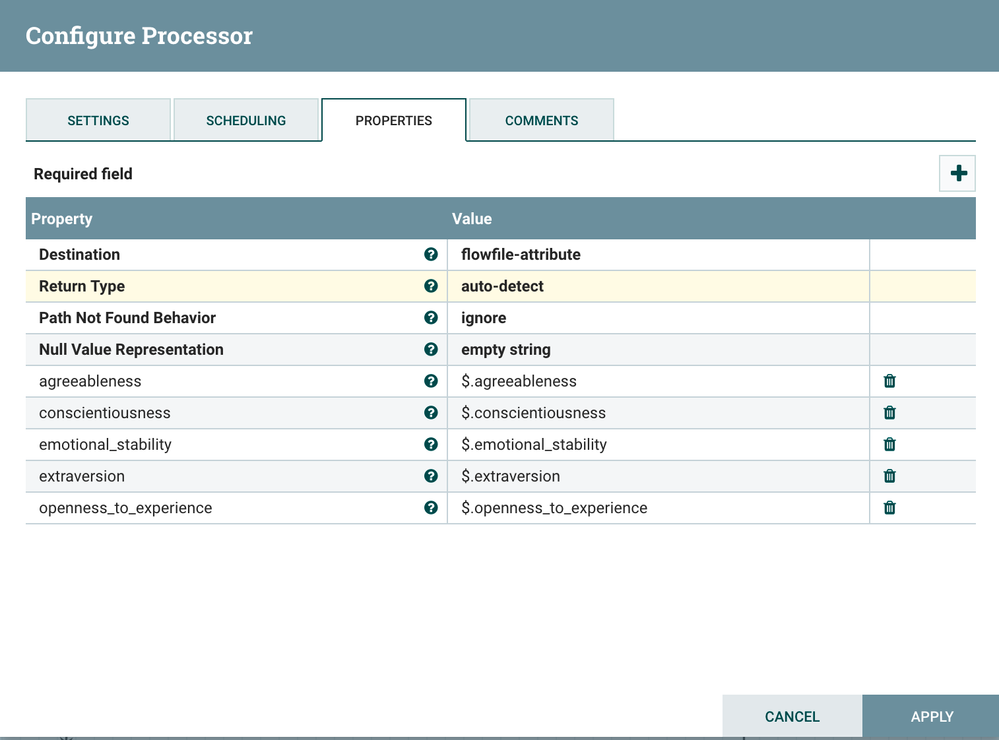Remove the emotional_stability property using trash icon

pyautogui.click(x=889, y=444)
